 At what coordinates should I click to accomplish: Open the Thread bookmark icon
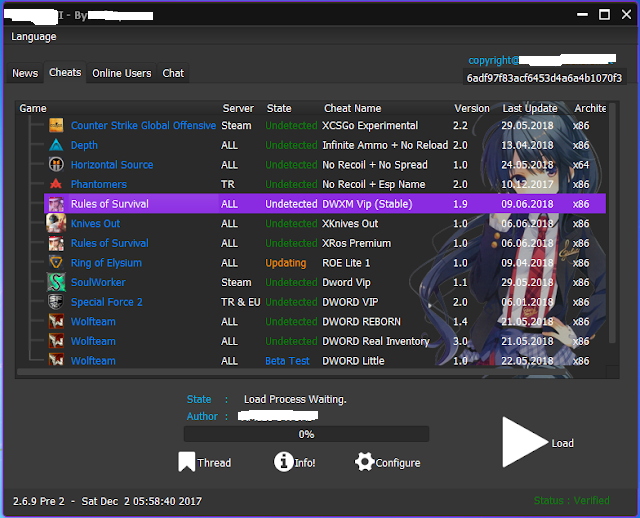(187, 462)
